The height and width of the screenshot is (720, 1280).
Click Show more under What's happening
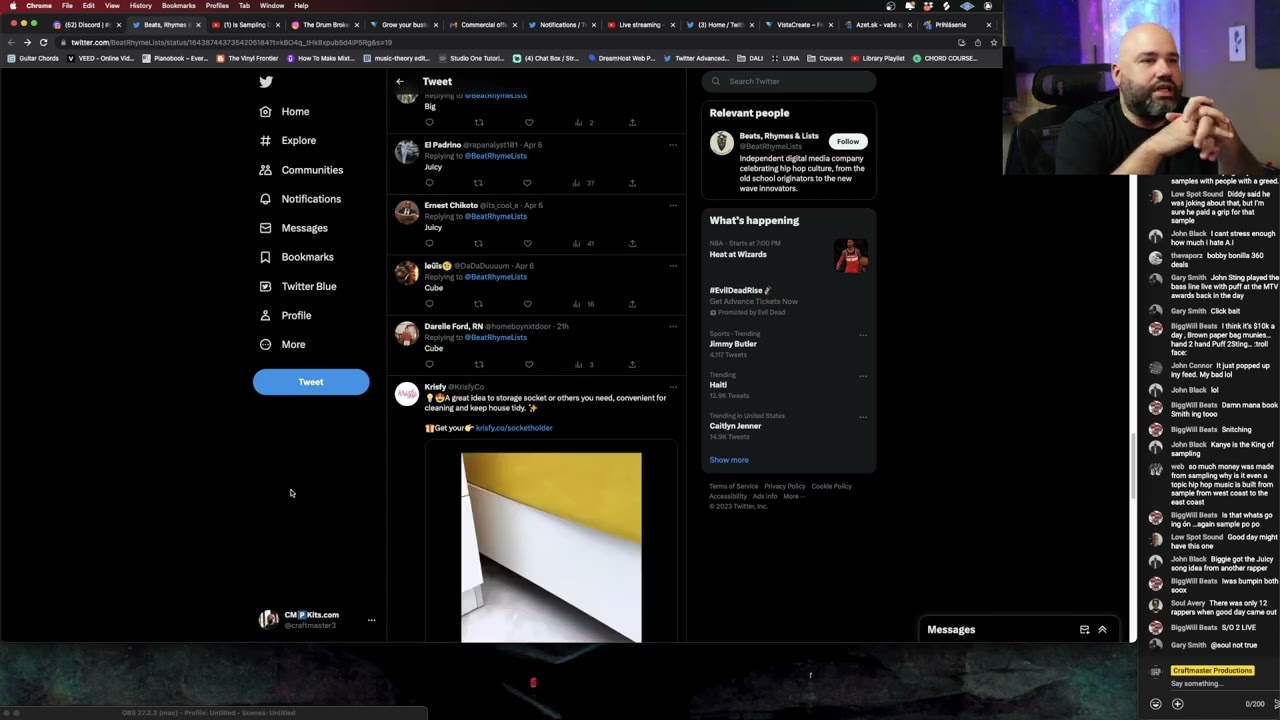point(729,460)
